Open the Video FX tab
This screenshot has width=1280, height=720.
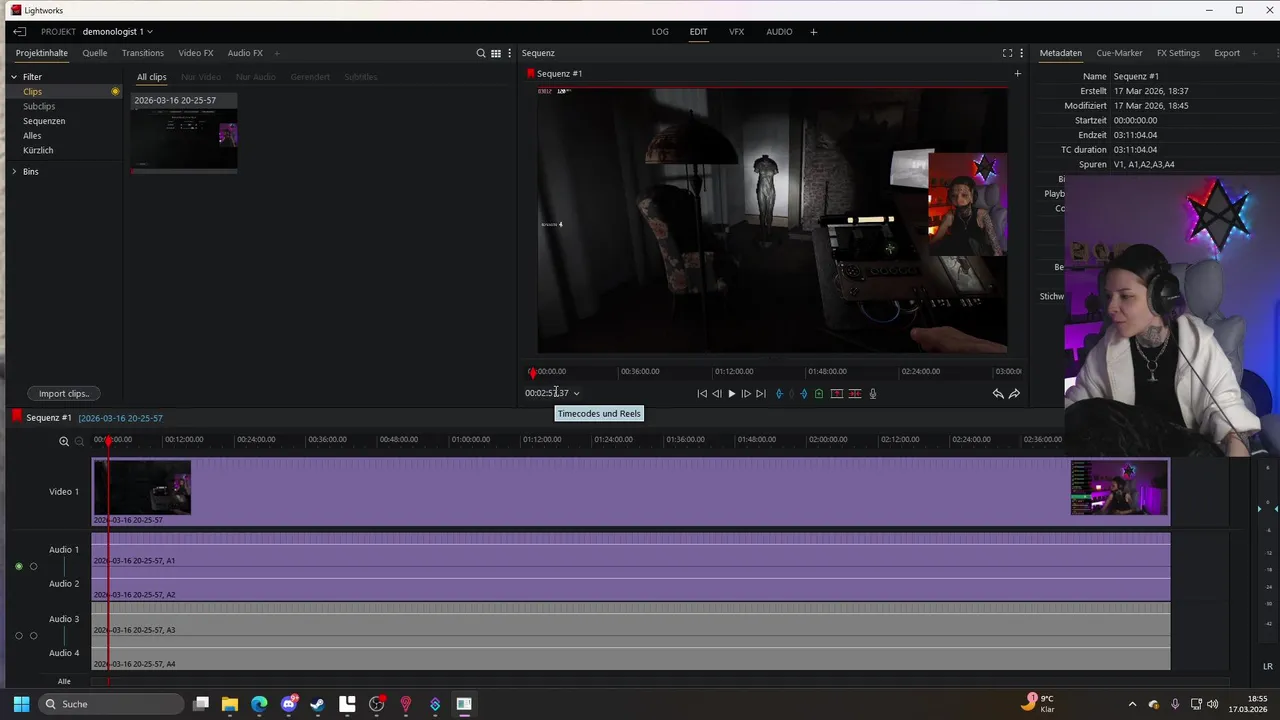point(196,53)
